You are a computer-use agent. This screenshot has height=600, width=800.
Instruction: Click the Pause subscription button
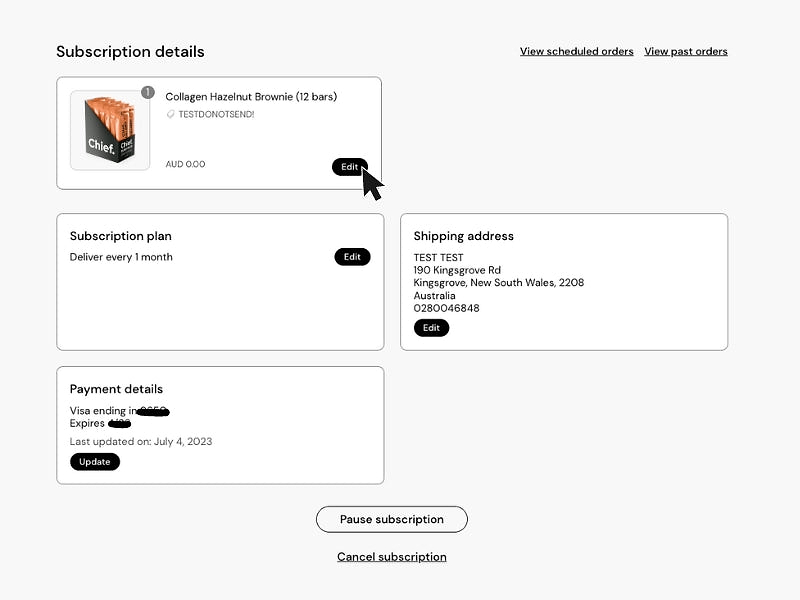pos(392,519)
